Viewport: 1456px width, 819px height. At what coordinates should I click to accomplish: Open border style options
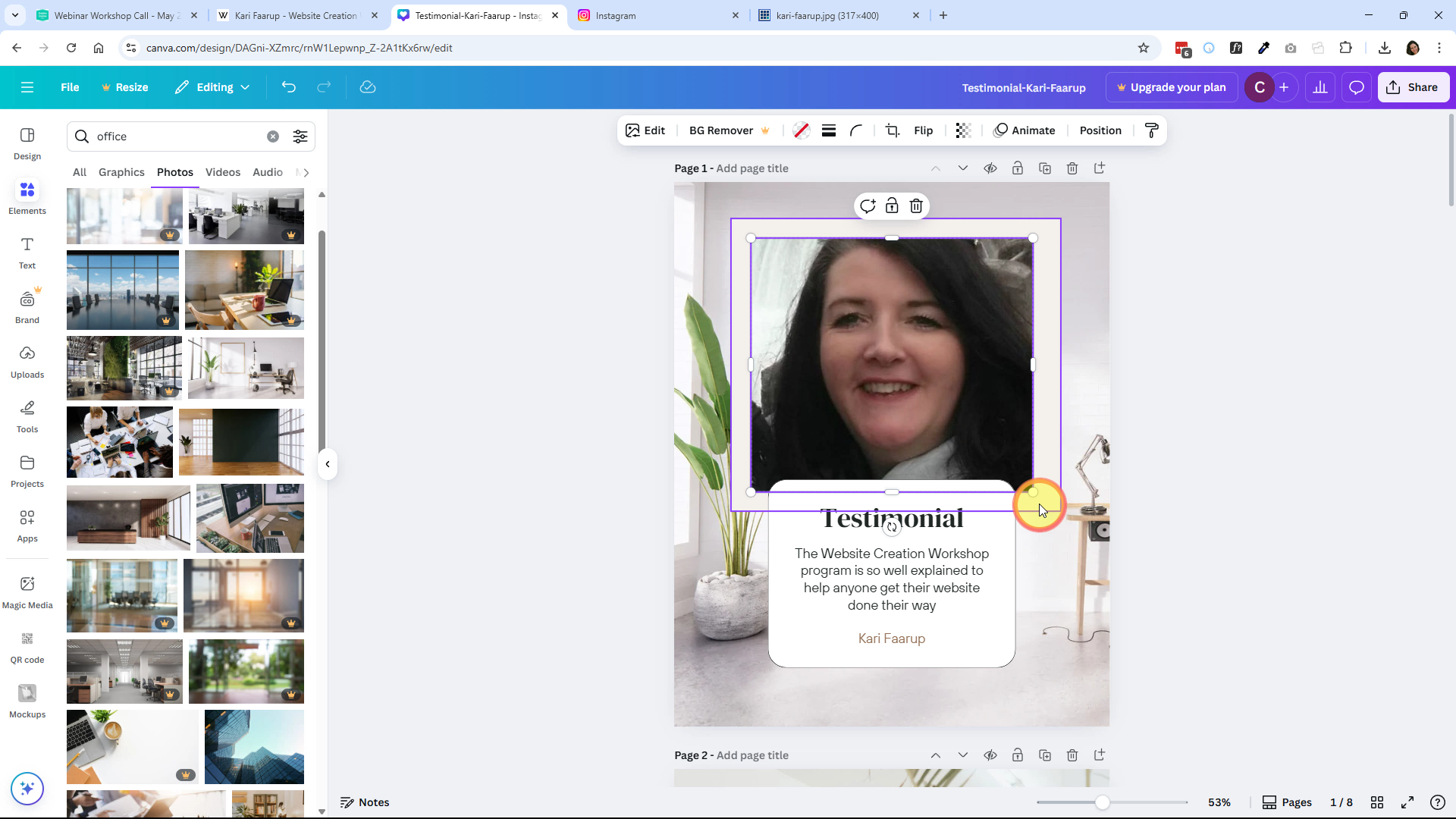coord(829,130)
